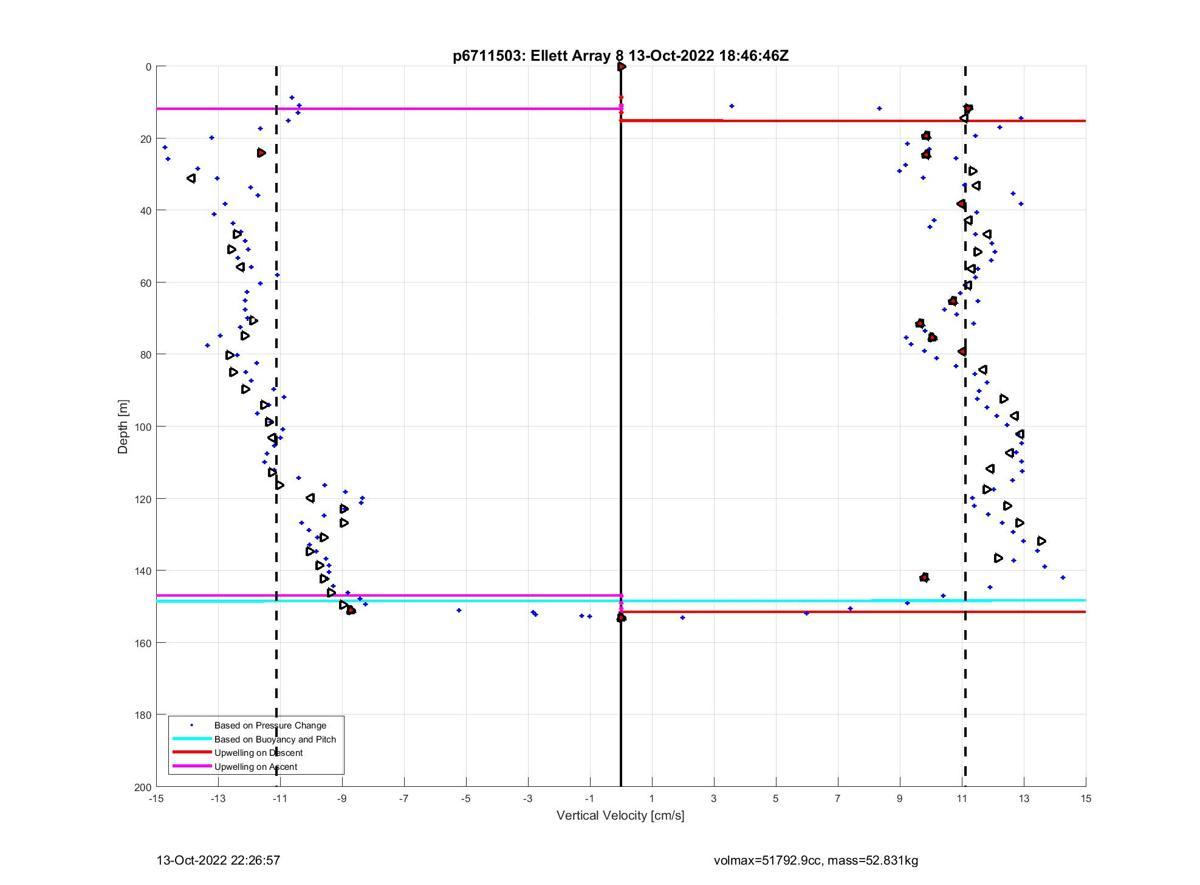Select legend entry 'Upwelling on Descent'
Viewport: 1200px width, 885px height.
(258, 753)
